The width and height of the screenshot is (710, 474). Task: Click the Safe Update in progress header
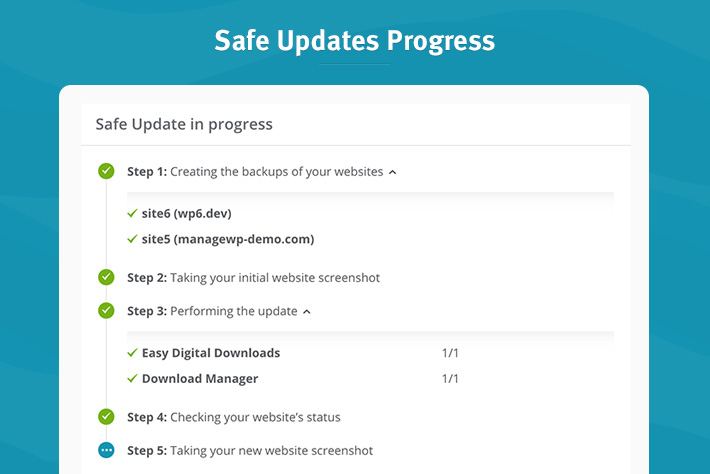point(184,125)
